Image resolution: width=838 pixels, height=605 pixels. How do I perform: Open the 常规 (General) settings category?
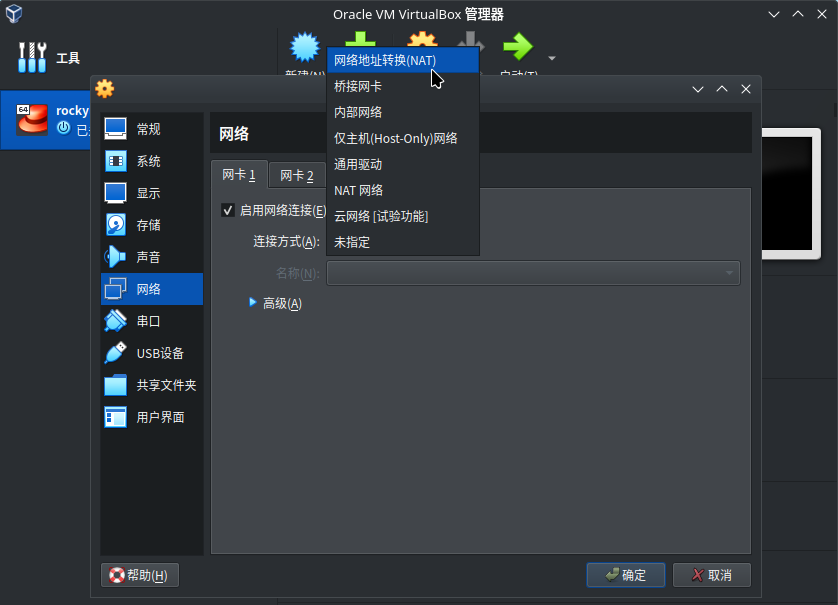(152, 129)
